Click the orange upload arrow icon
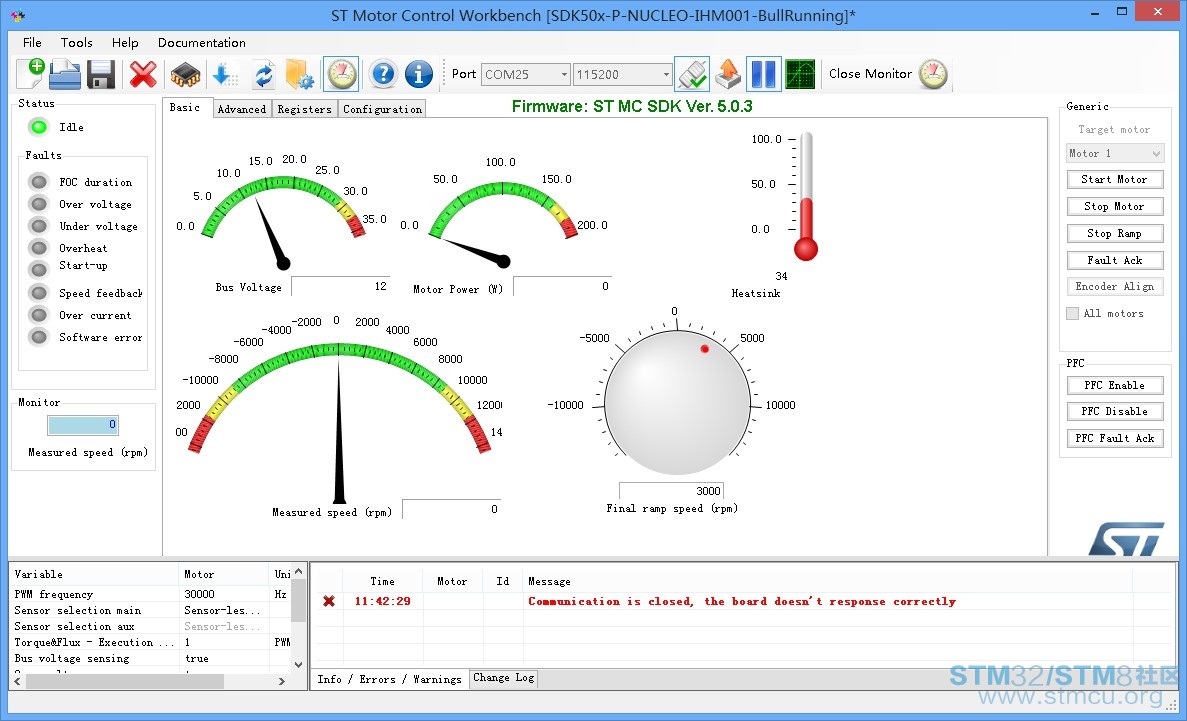Image resolution: width=1187 pixels, height=721 pixels. pos(728,74)
